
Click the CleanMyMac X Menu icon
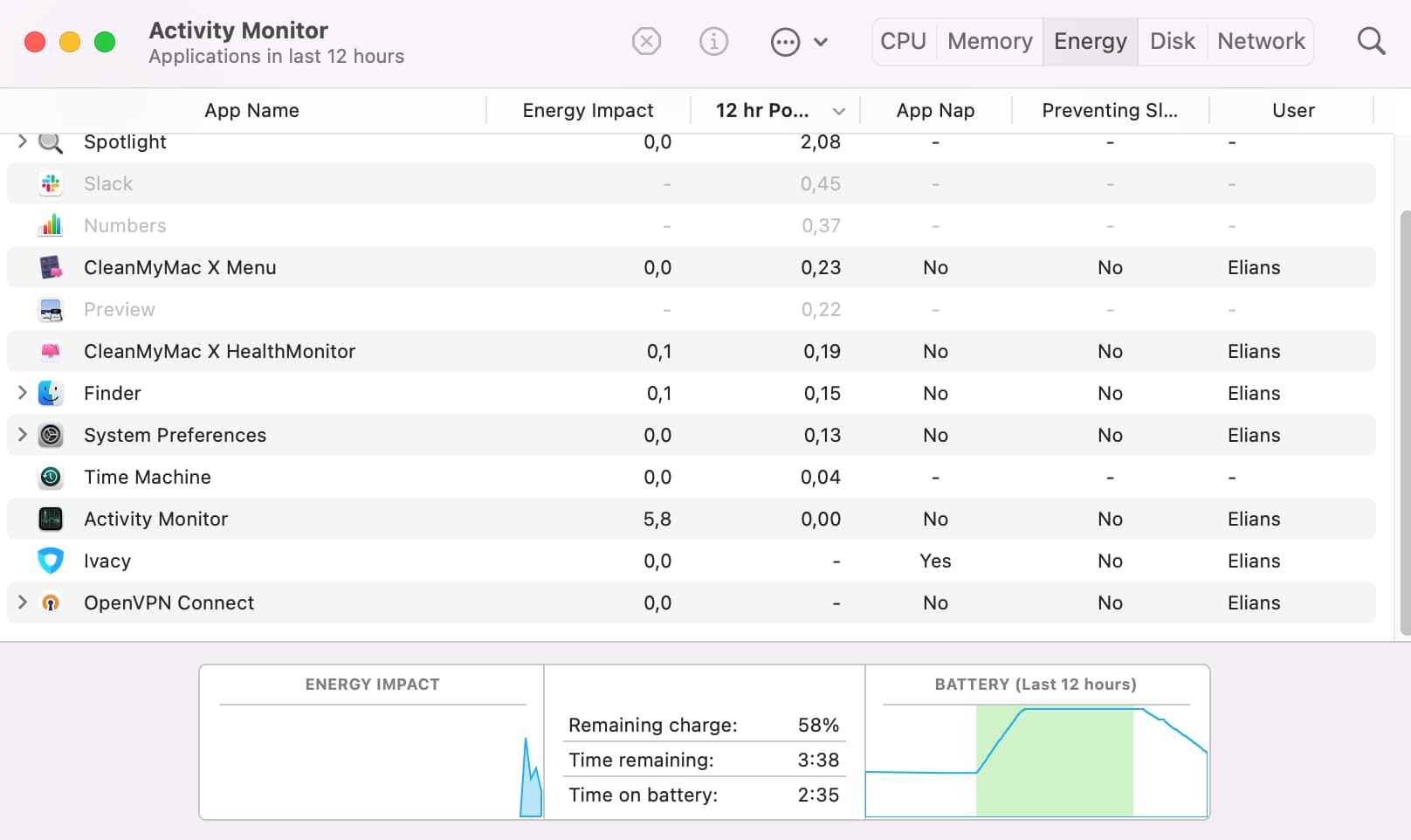click(51, 267)
